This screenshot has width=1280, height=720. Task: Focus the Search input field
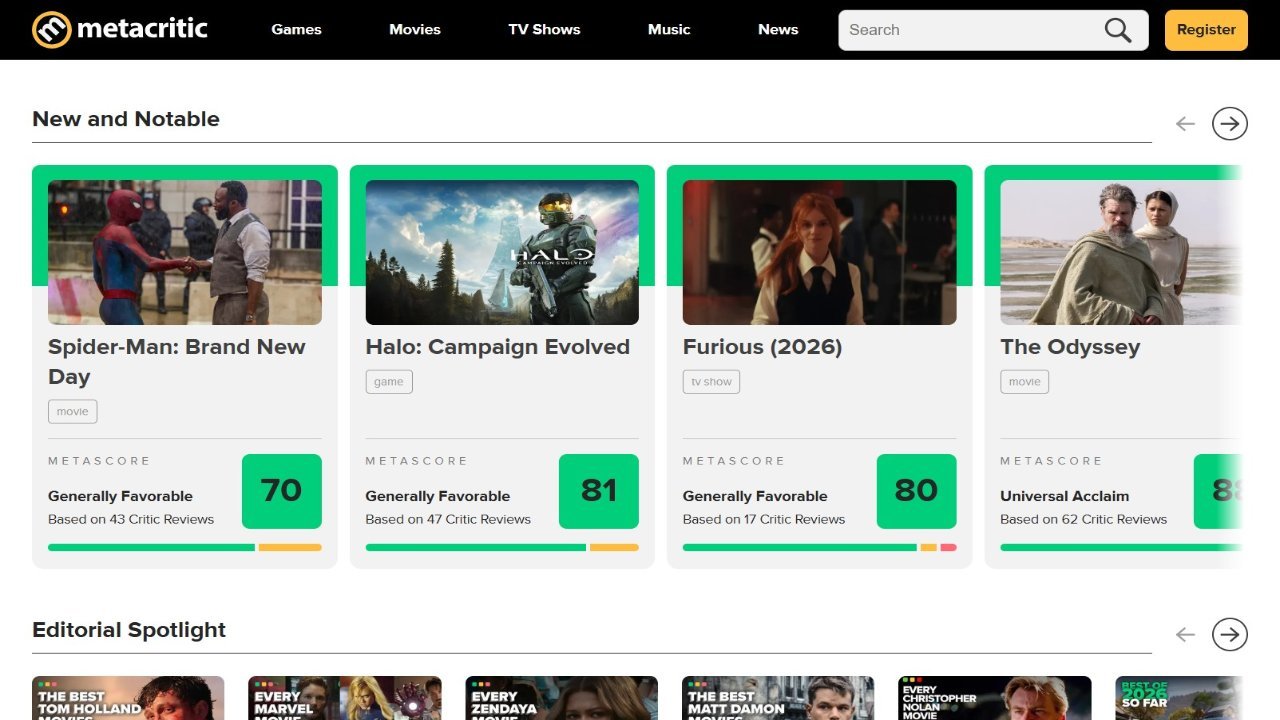coord(970,30)
